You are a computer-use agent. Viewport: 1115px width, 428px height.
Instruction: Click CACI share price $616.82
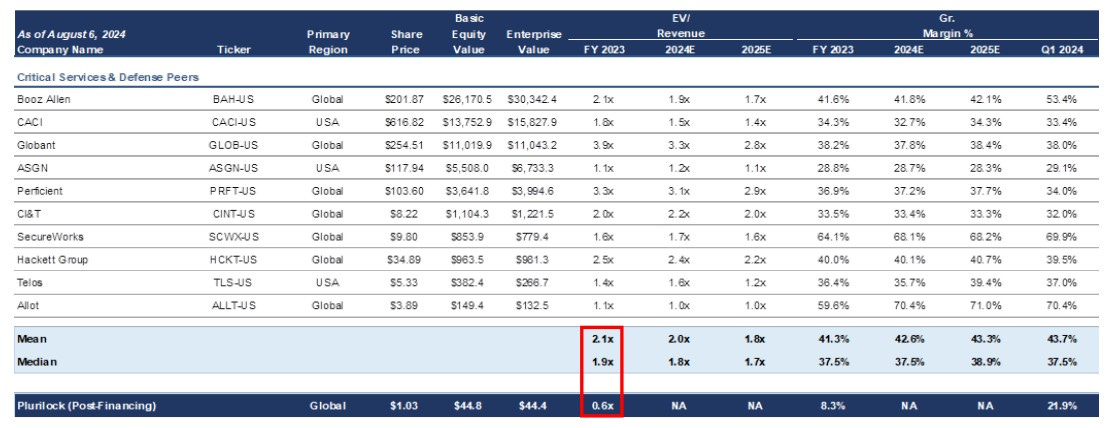point(403,122)
